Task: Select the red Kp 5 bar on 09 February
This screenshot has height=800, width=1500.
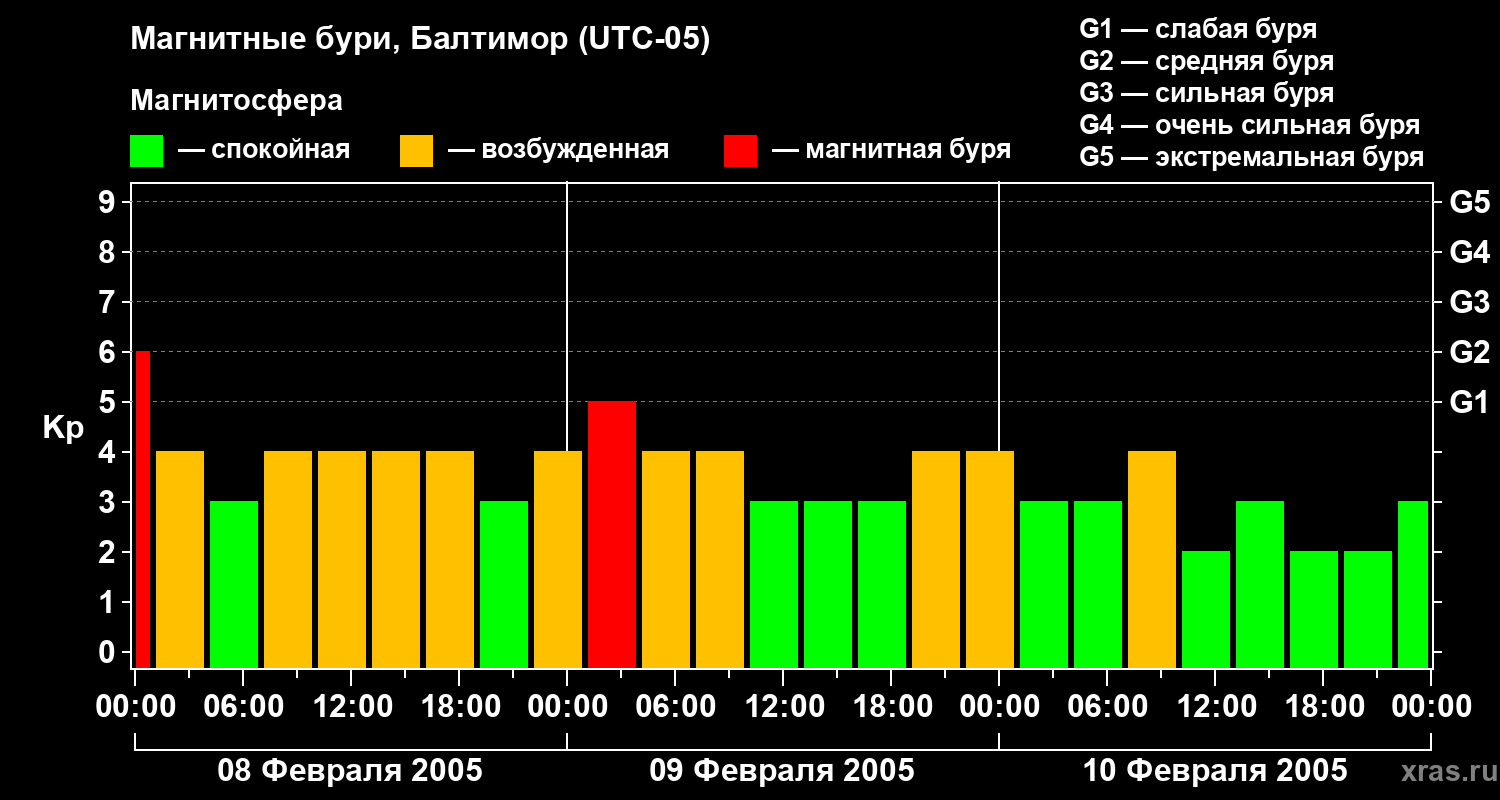Action: click(x=612, y=533)
